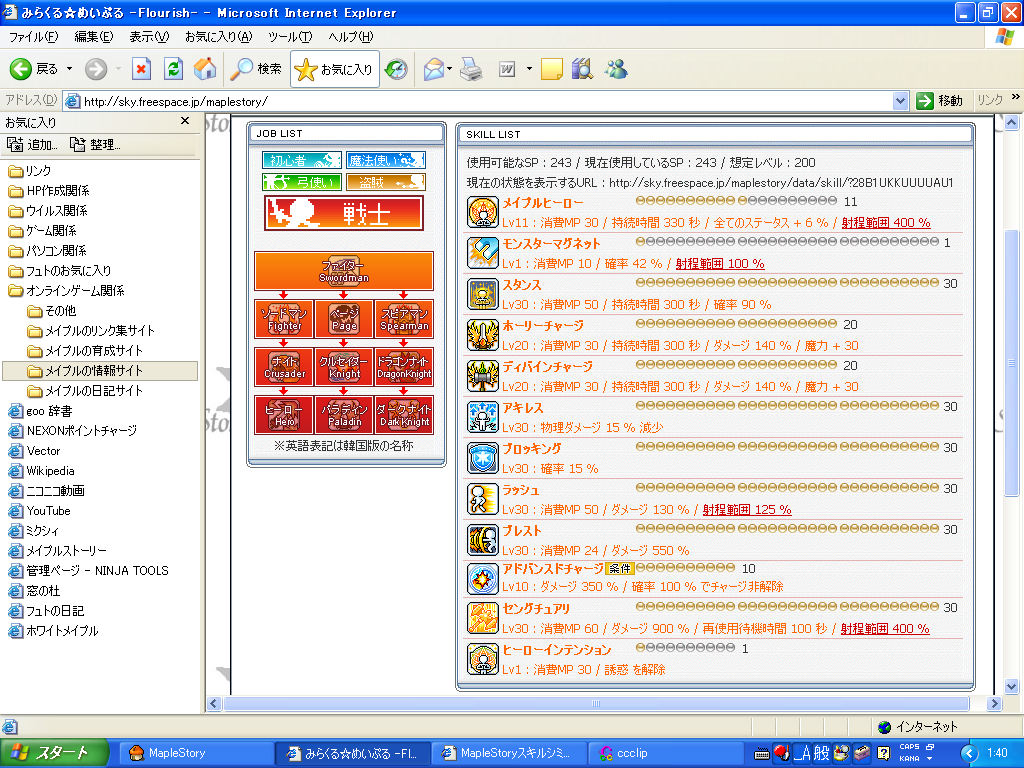Click the ヒーローインテンション skill icon
Viewport: 1024px width, 768px height.
pyautogui.click(x=483, y=659)
